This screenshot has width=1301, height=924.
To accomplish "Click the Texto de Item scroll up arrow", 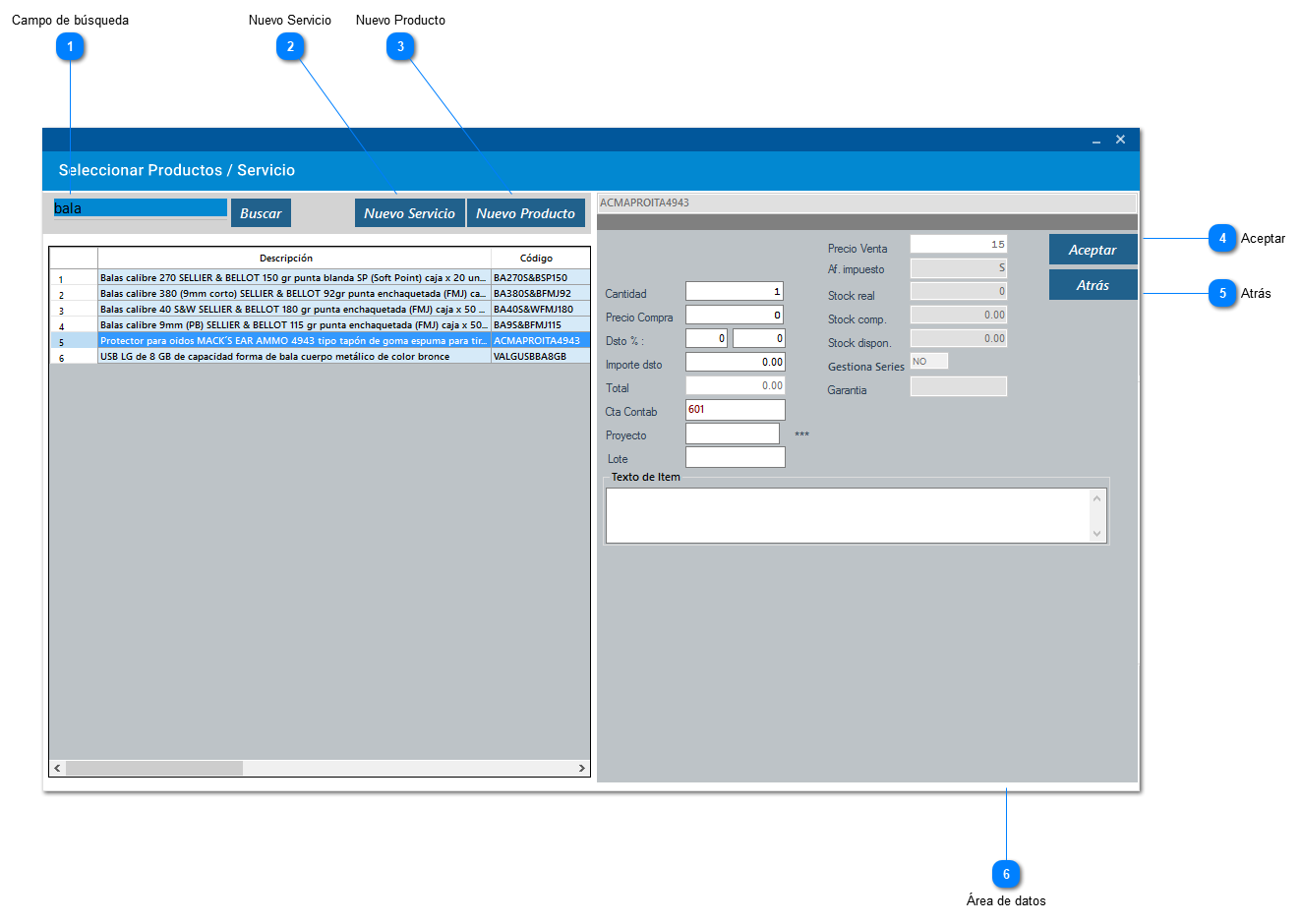I will click(1097, 498).
